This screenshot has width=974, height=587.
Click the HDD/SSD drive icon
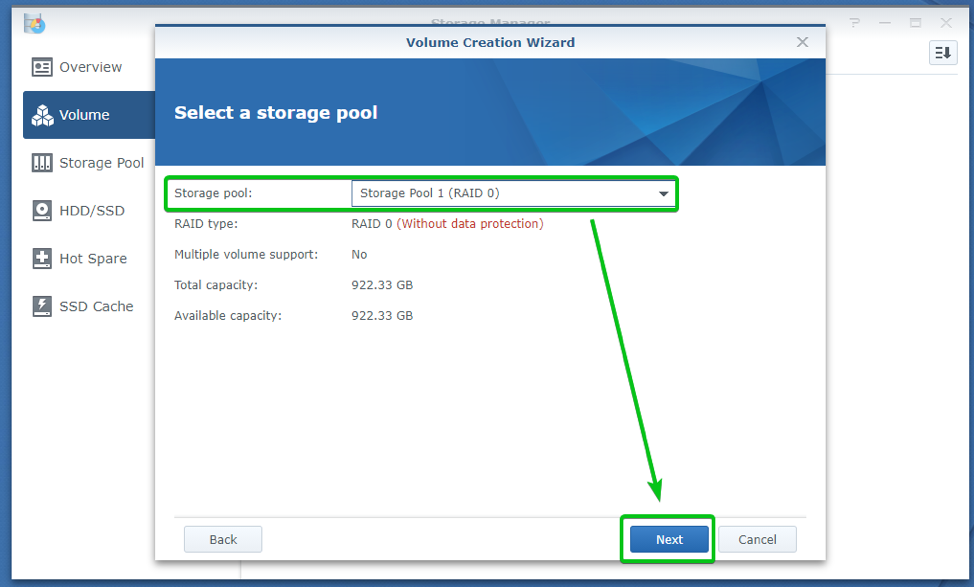coord(42,211)
